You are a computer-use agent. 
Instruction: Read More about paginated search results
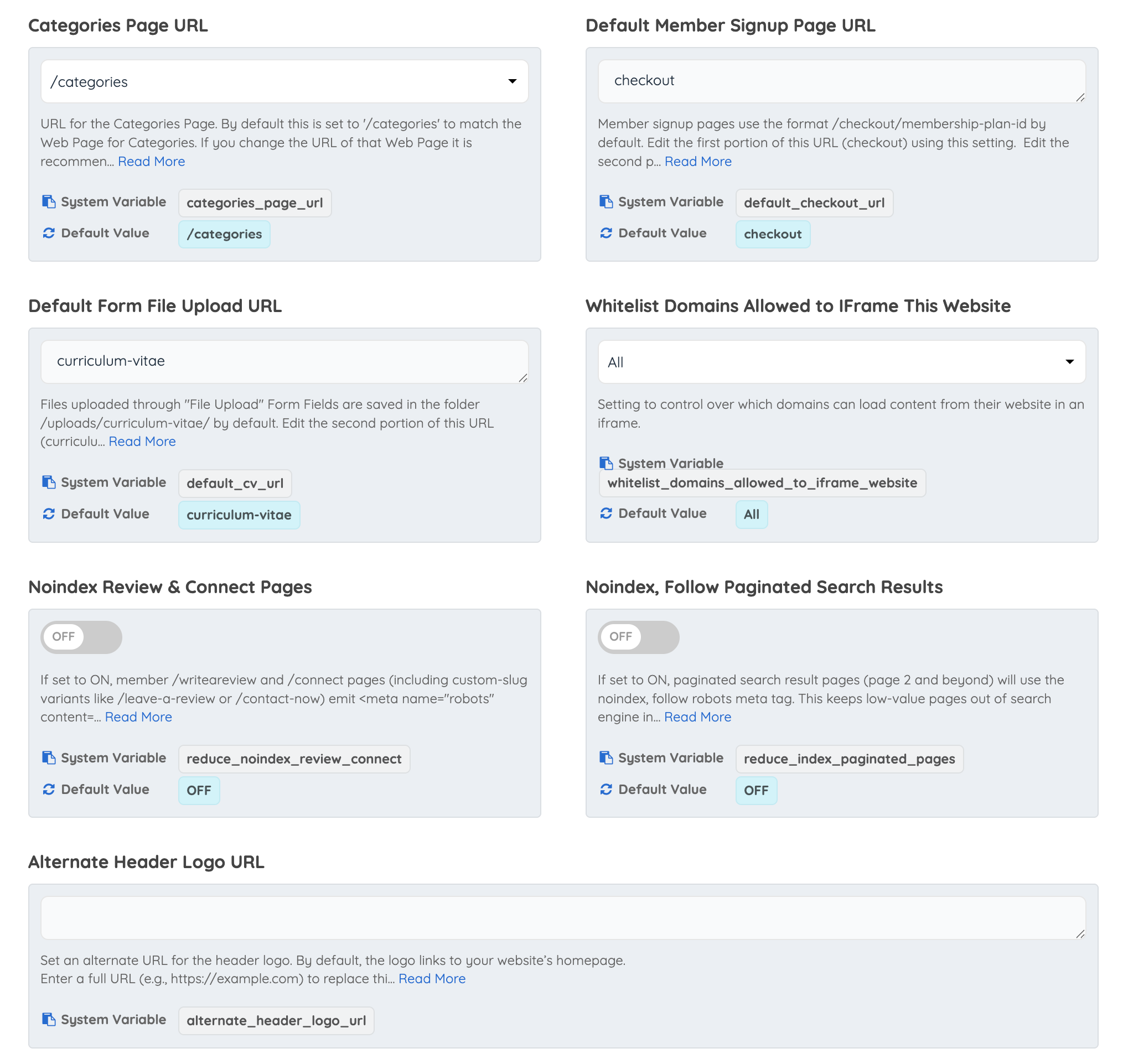tap(697, 717)
